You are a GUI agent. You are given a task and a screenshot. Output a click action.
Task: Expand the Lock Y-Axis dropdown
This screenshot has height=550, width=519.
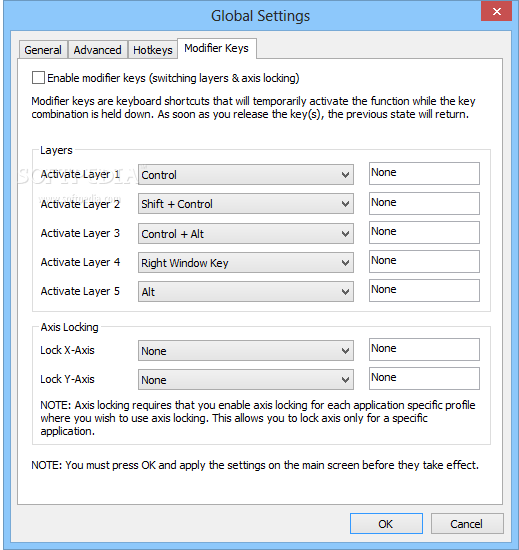[245, 380]
